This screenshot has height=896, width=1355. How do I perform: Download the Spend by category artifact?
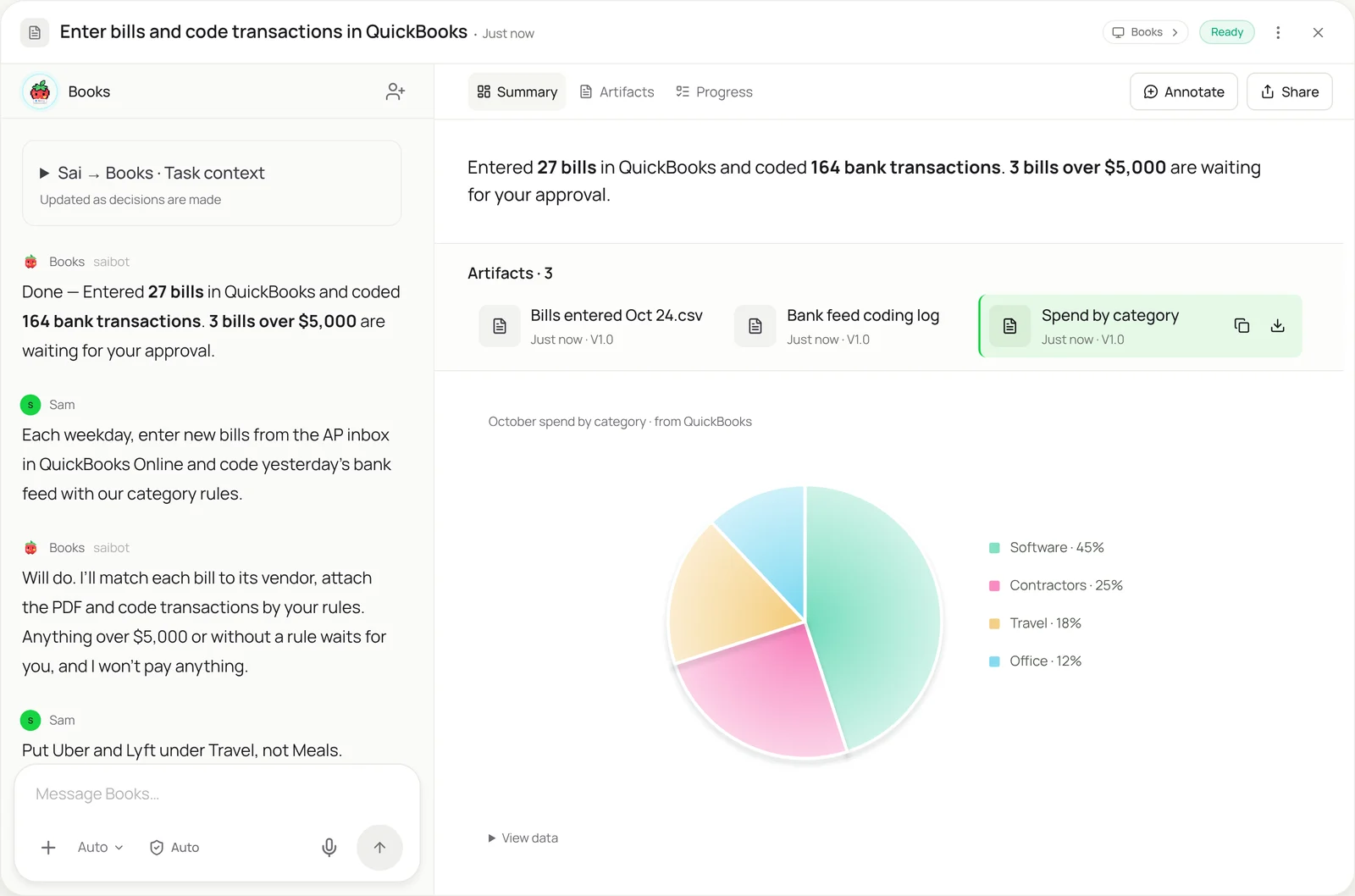[x=1278, y=326]
